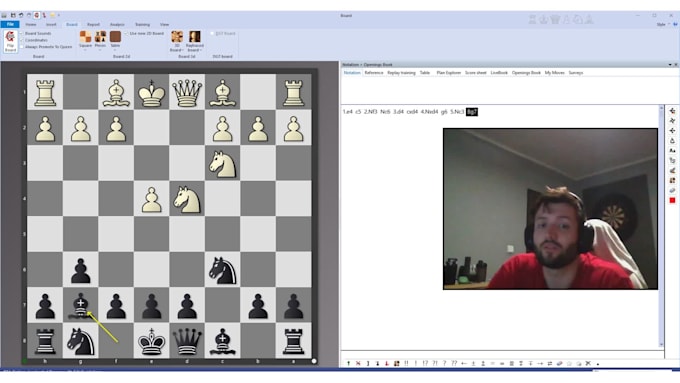
Task: Click the topmost icon in the right-hand side toolbar
Action: [672, 111]
